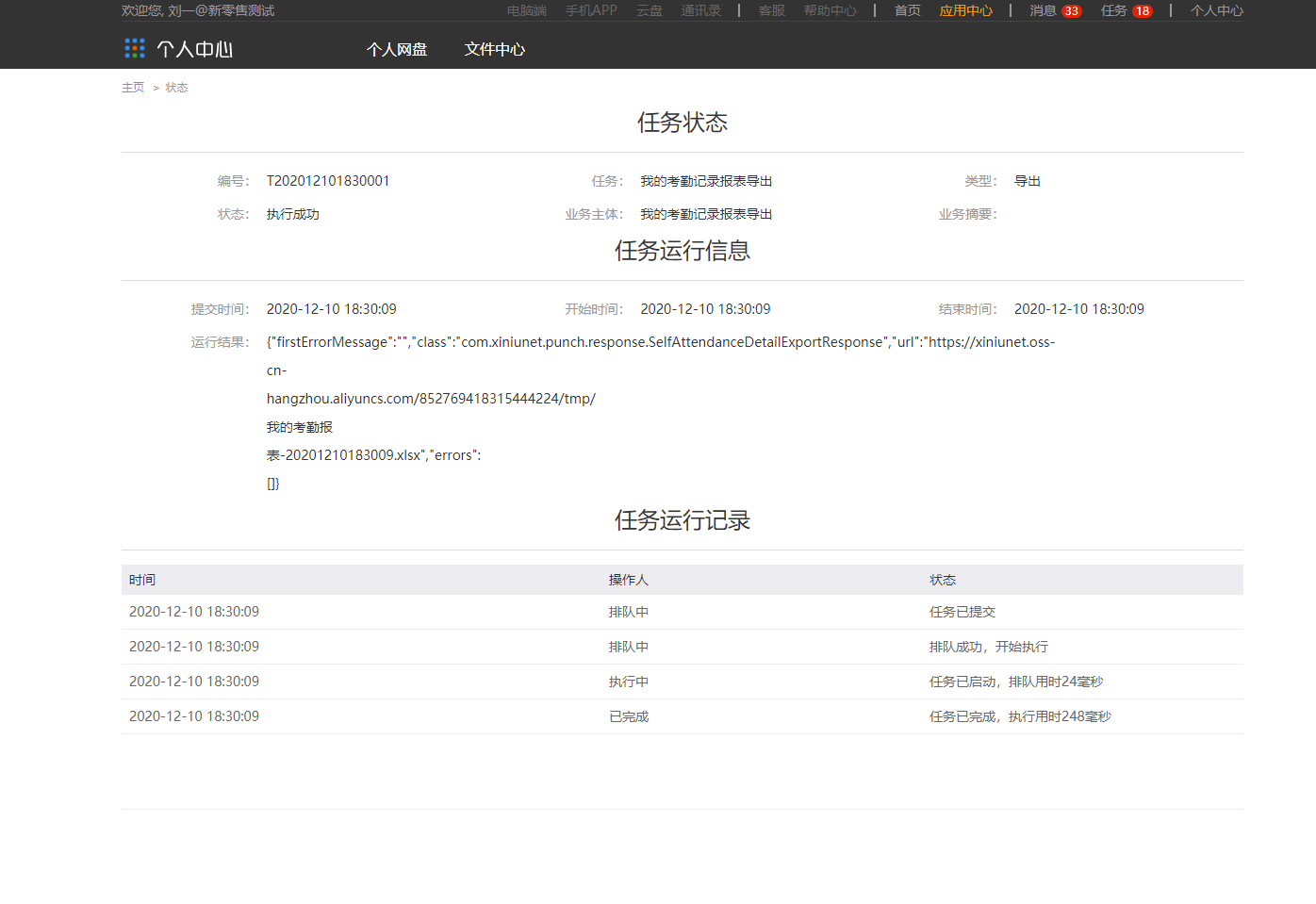This screenshot has height=904, width=1316.
Task: Click the 消息 badge showing 33
Action: 1072,11
